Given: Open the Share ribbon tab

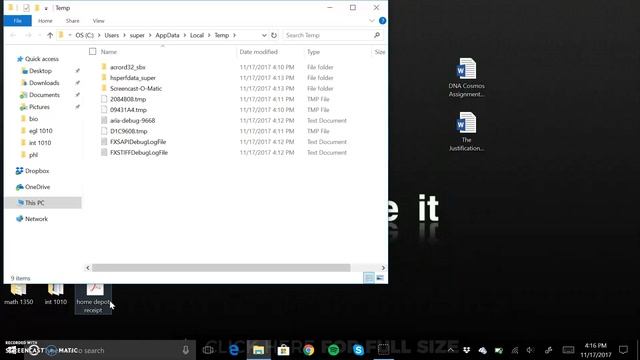Looking at the screenshot, I should tap(72, 21).
